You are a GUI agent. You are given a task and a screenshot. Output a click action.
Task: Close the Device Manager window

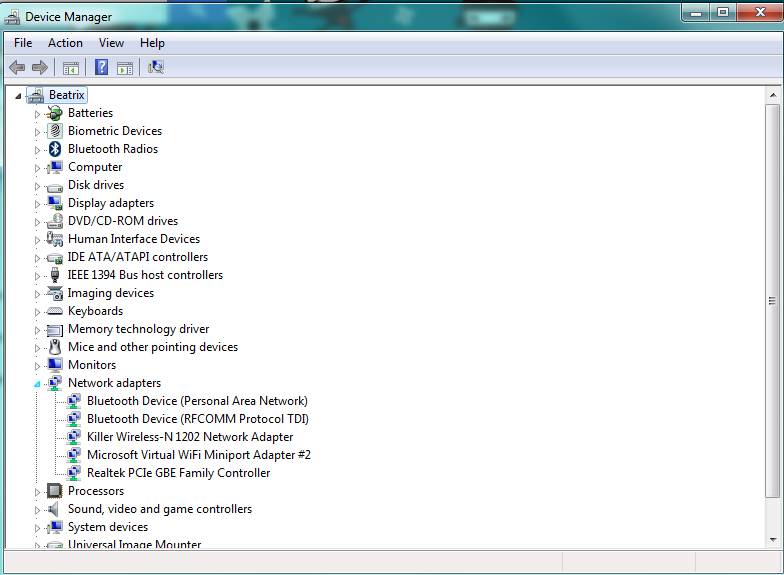[760, 12]
